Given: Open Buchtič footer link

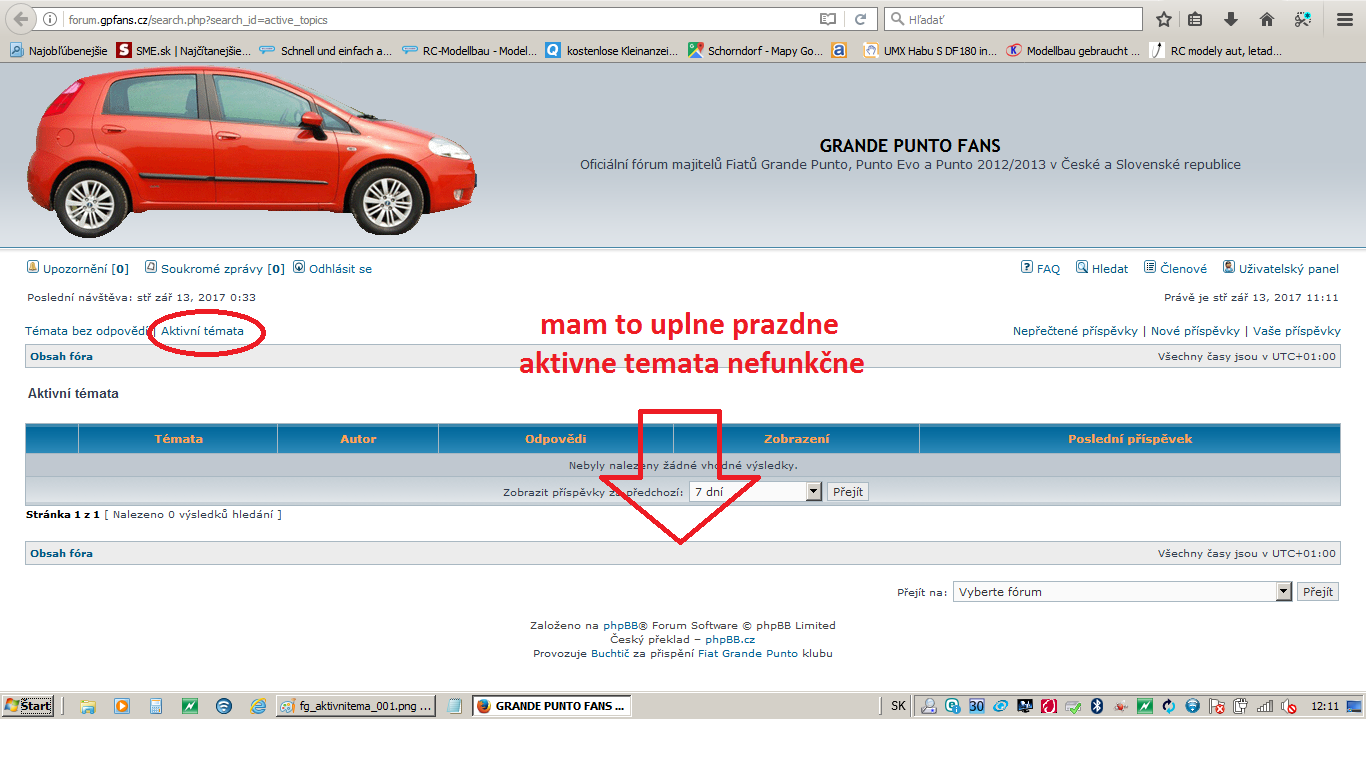Looking at the screenshot, I should click(611, 654).
